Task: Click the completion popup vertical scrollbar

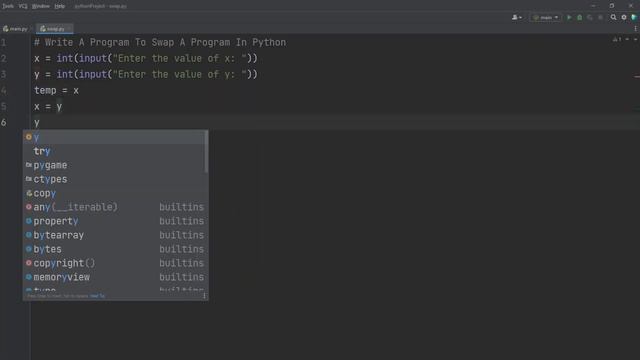Action: point(206,151)
